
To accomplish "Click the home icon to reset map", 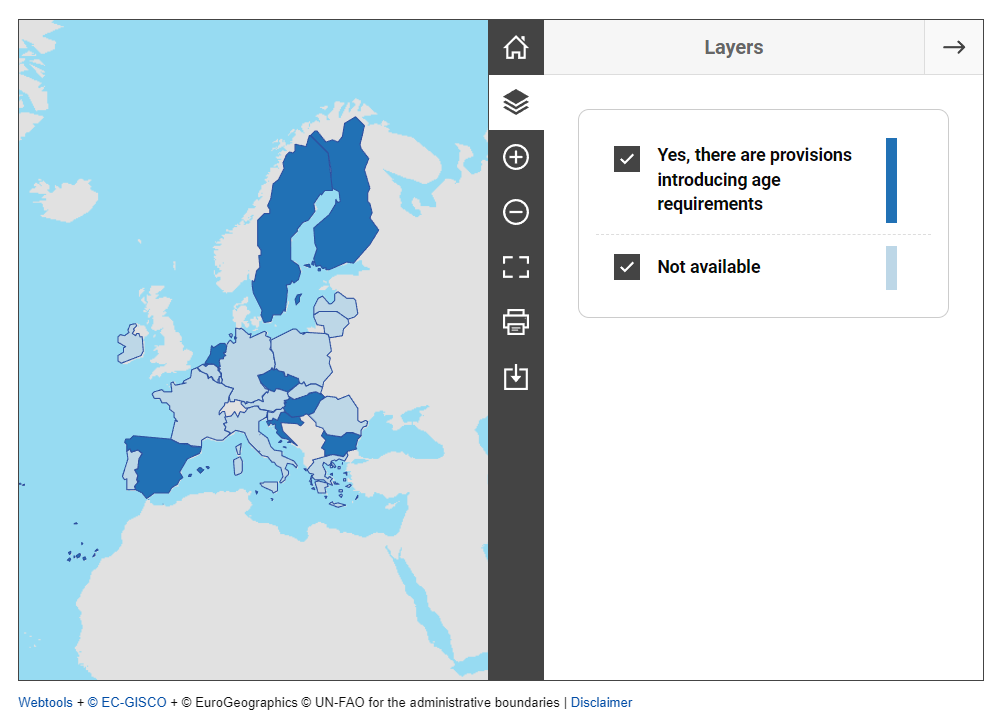I will click(x=516, y=47).
